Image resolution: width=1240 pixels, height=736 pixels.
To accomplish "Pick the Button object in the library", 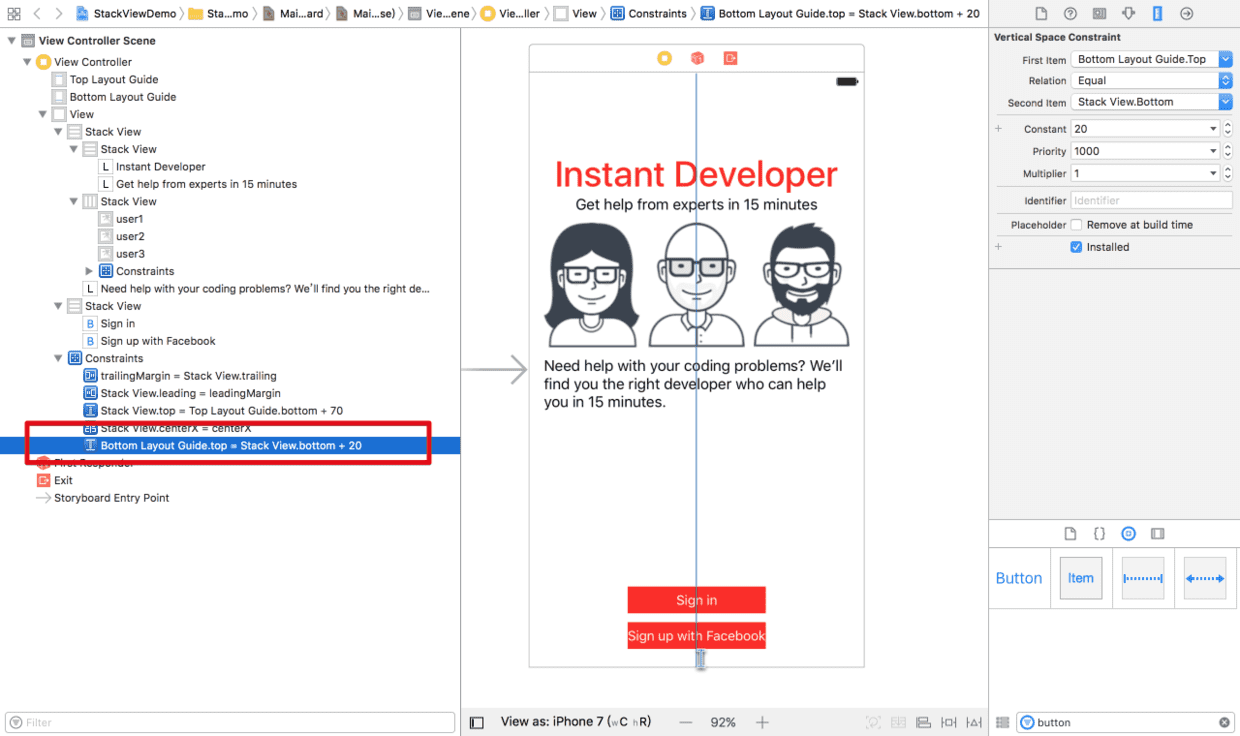I will point(1019,578).
